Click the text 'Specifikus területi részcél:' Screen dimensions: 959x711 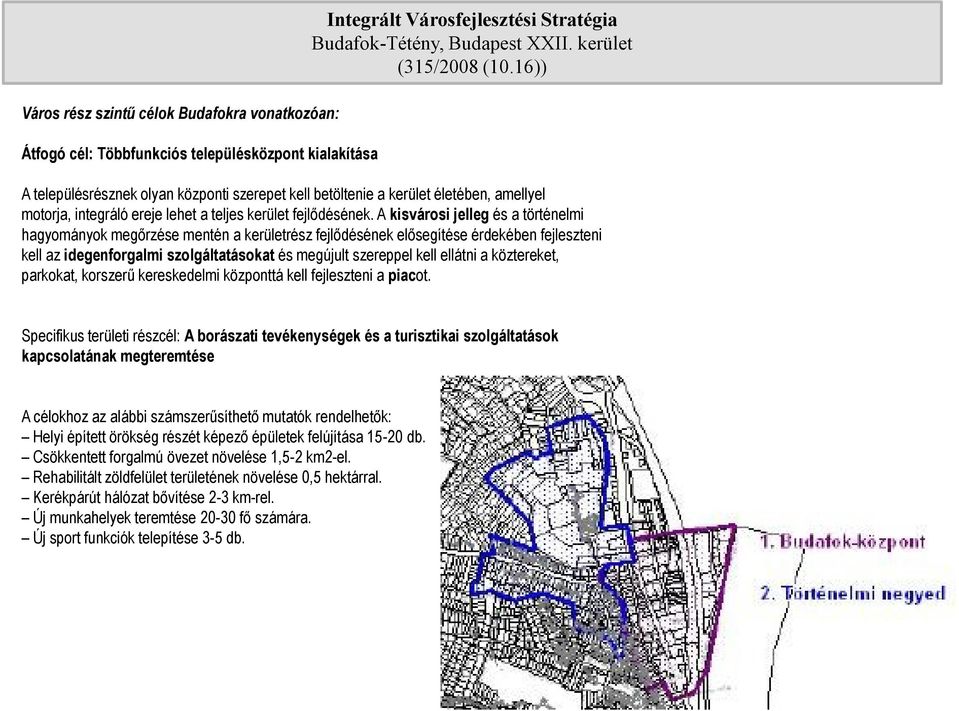[x=101, y=336]
